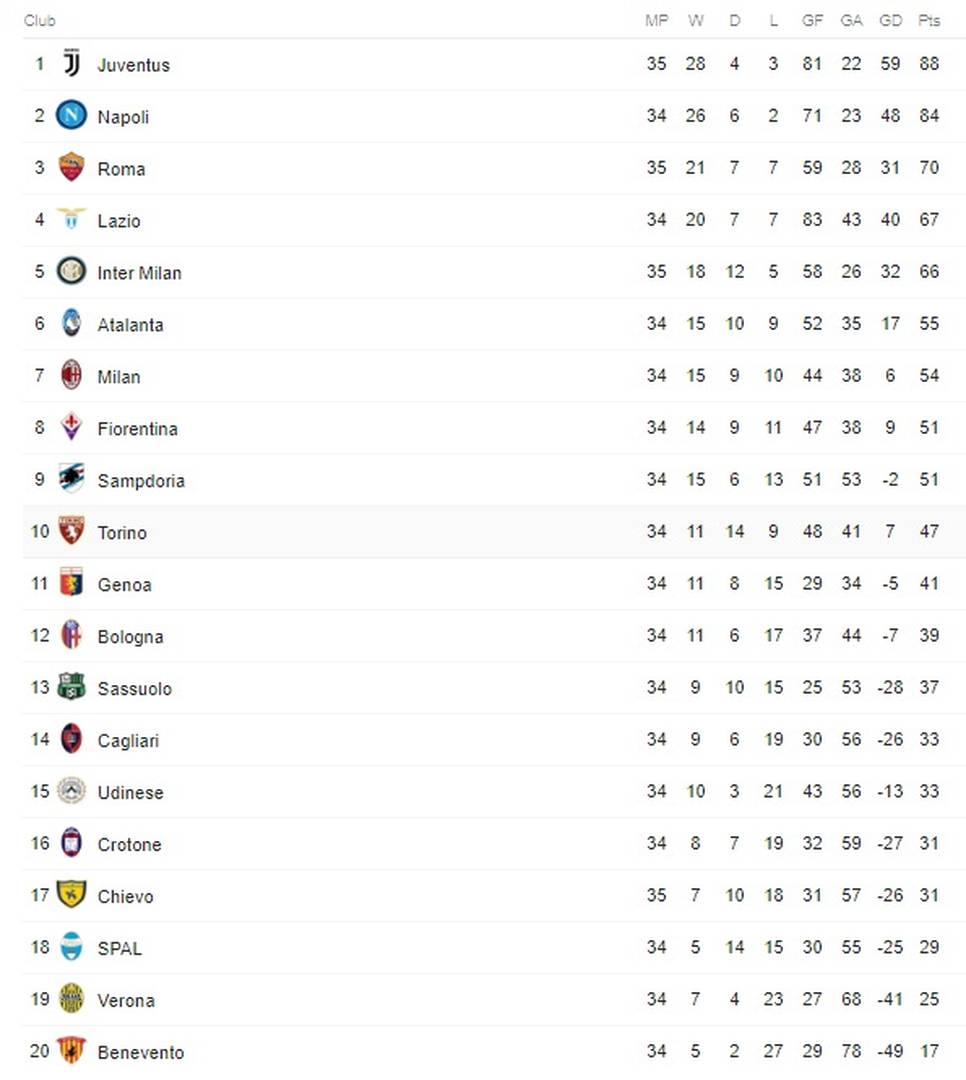Viewport: 966px width, 1080px height.
Task: Open the Verona team name link
Action: click(x=126, y=1000)
